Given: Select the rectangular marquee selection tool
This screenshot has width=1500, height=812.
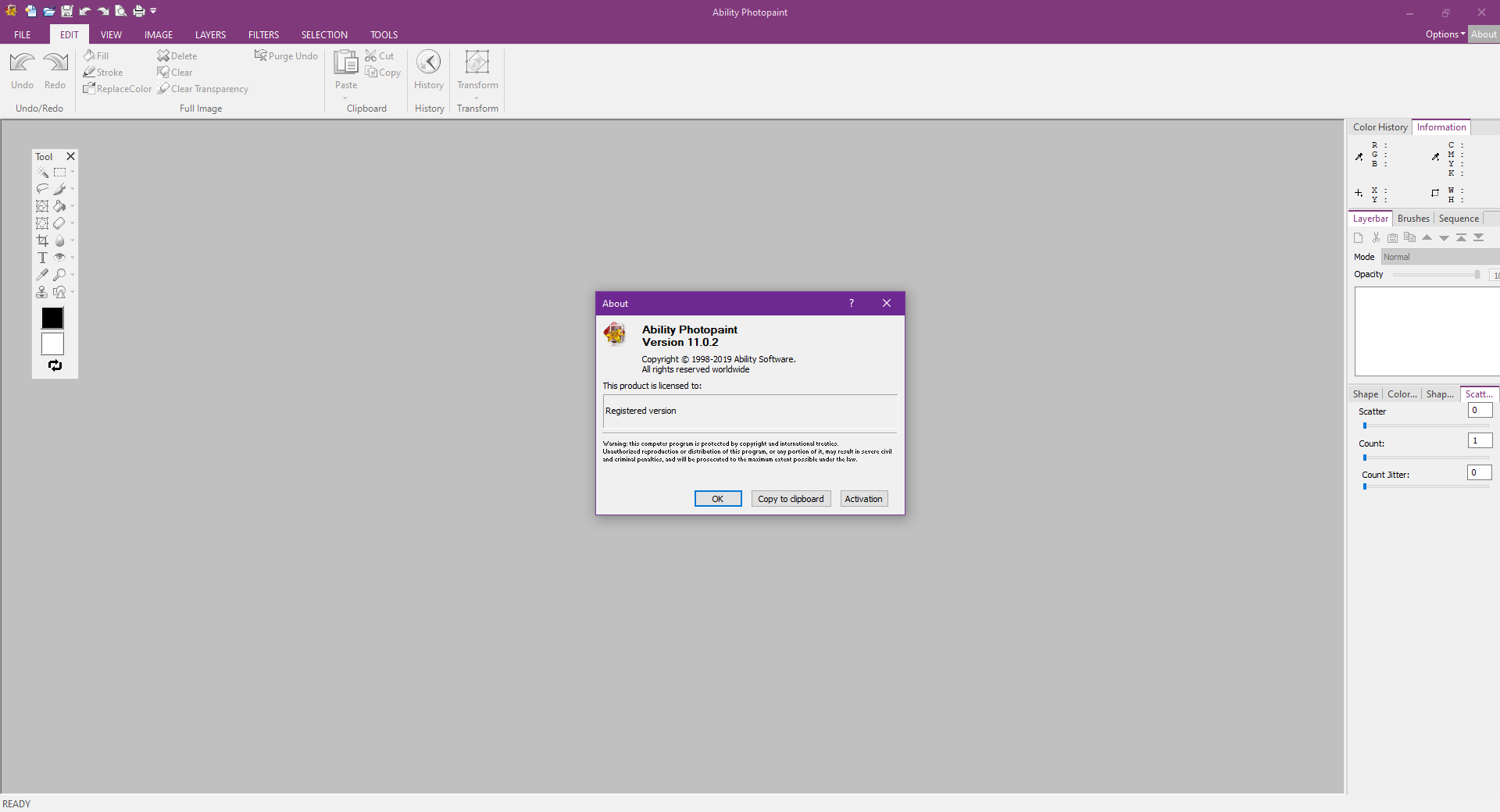Looking at the screenshot, I should point(59,173).
